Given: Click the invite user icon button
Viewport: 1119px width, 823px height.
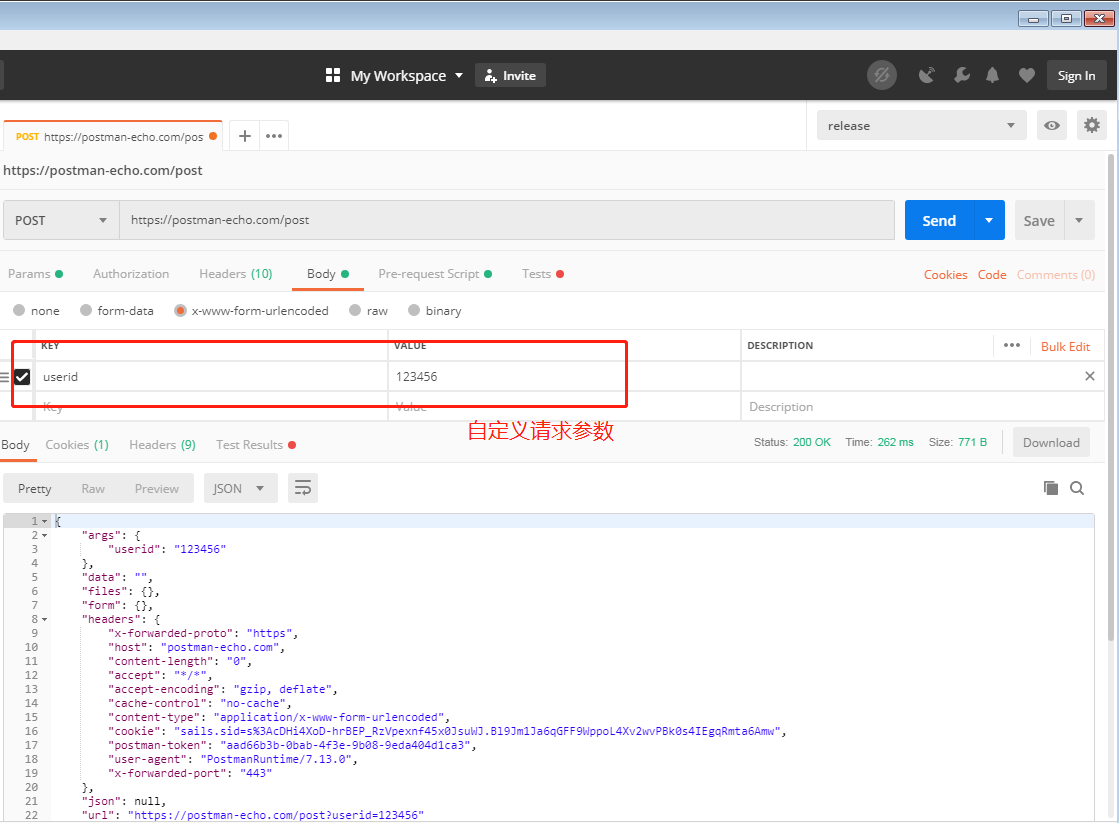Looking at the screenshot, I should [x=510, y=76].
